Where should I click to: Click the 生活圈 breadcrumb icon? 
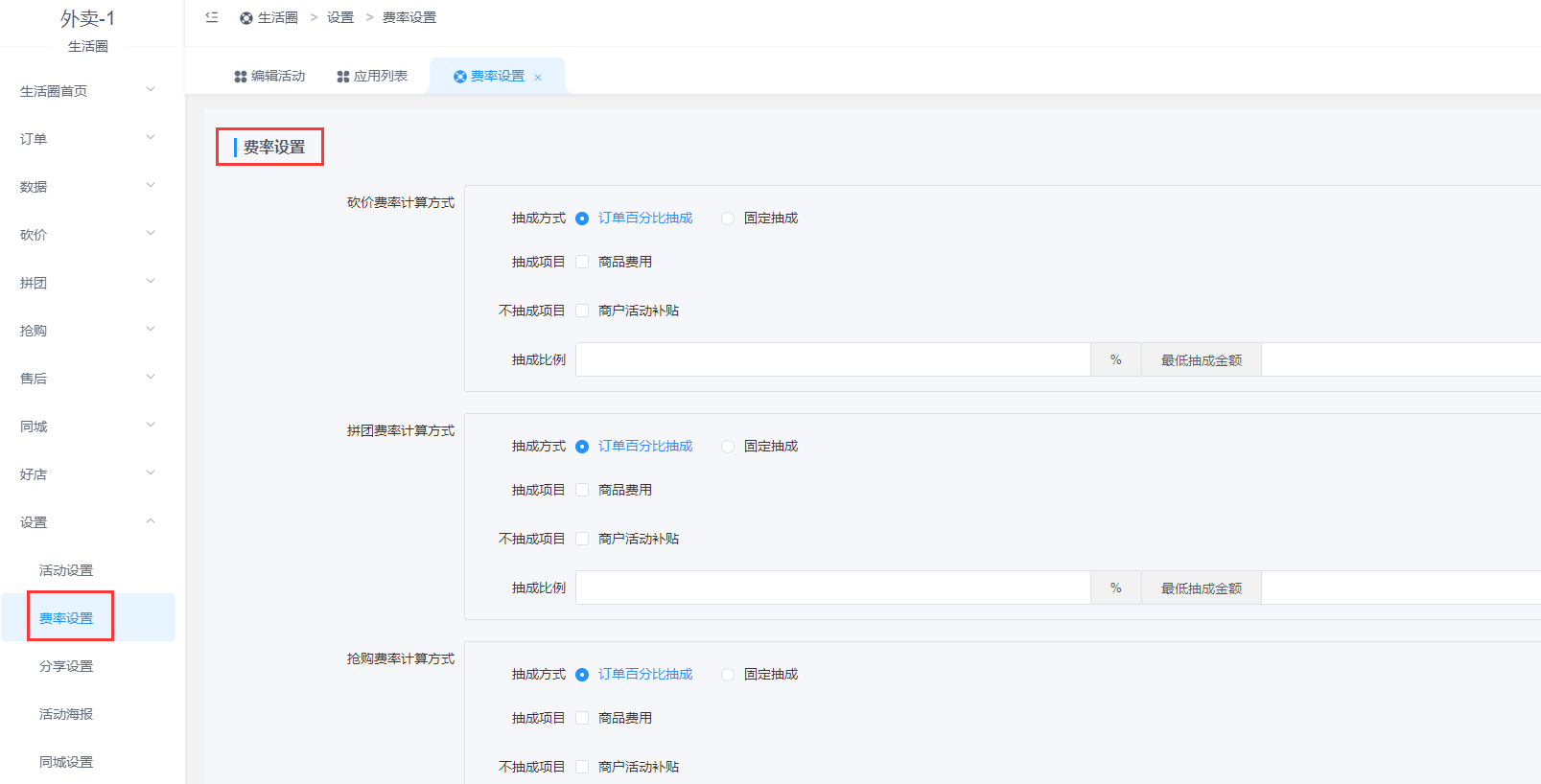point(246,18)
